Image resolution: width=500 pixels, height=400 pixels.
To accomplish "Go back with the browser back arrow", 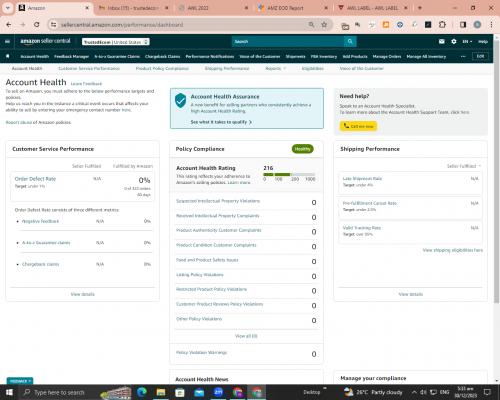I will coord(9,25).
